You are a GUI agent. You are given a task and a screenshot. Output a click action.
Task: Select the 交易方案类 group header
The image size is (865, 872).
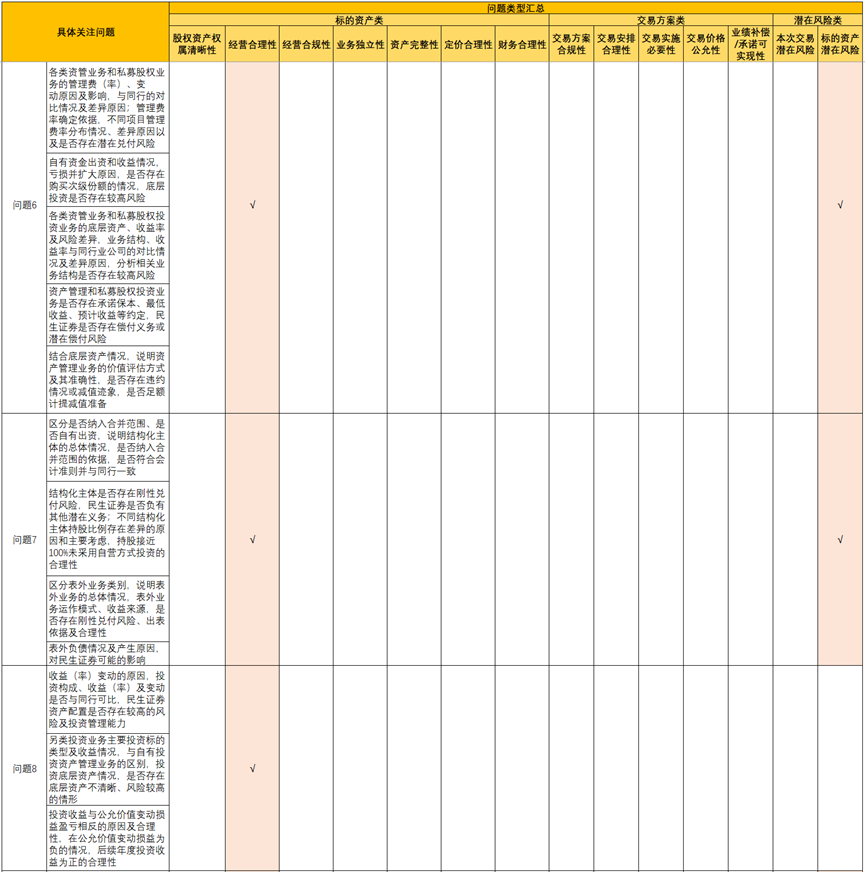coord(660,20)
